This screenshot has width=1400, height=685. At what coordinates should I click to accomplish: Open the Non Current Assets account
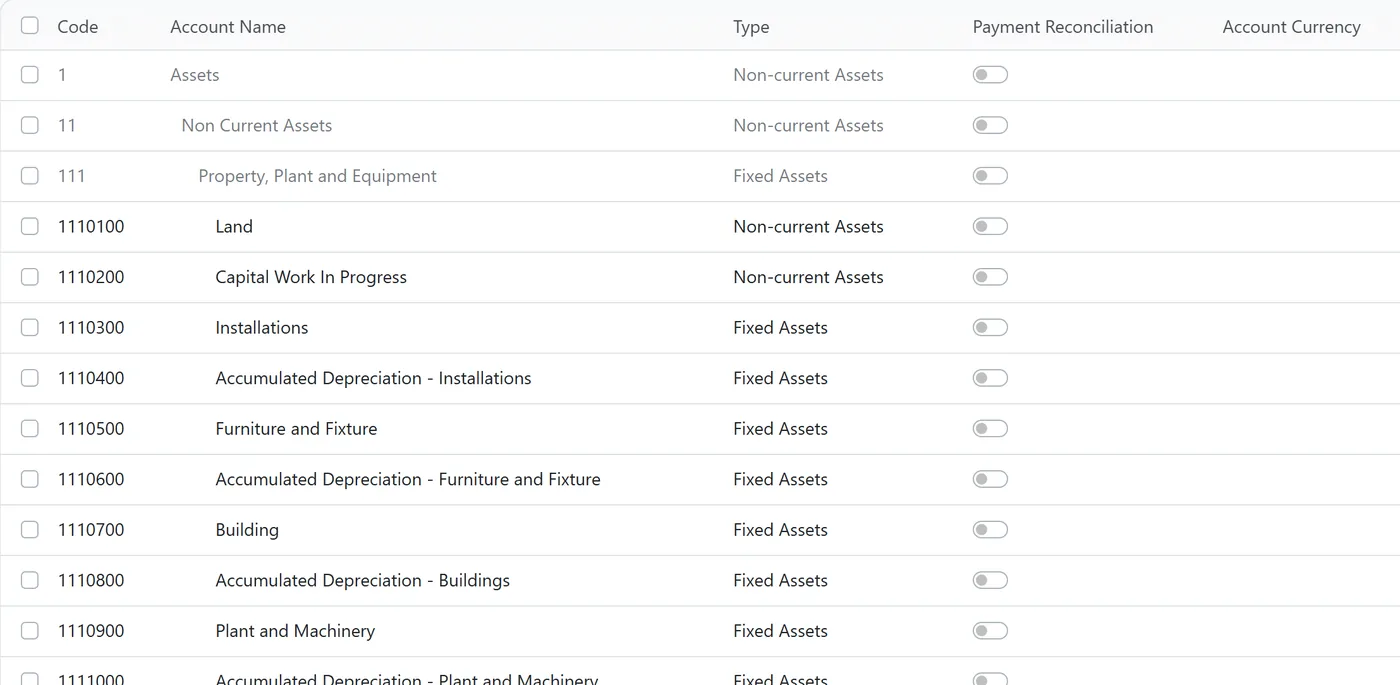pos(257,125)
